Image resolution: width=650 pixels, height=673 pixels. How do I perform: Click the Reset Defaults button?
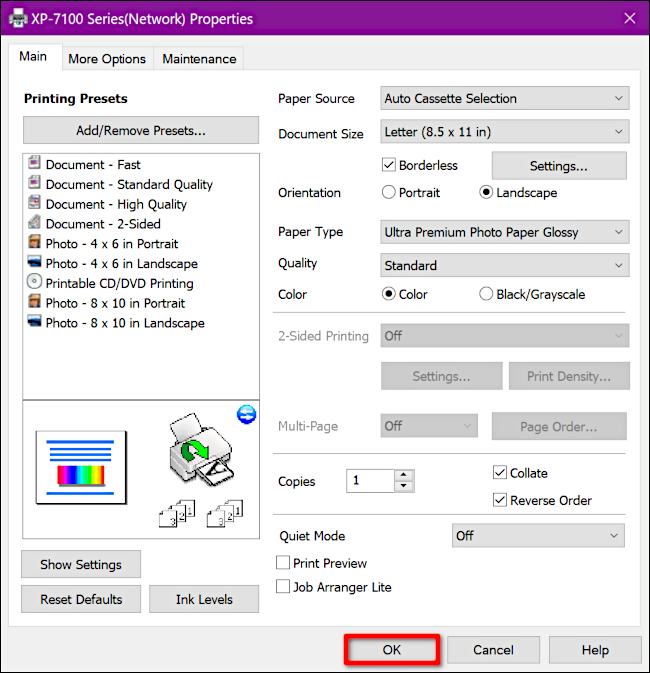pos(81,599)
